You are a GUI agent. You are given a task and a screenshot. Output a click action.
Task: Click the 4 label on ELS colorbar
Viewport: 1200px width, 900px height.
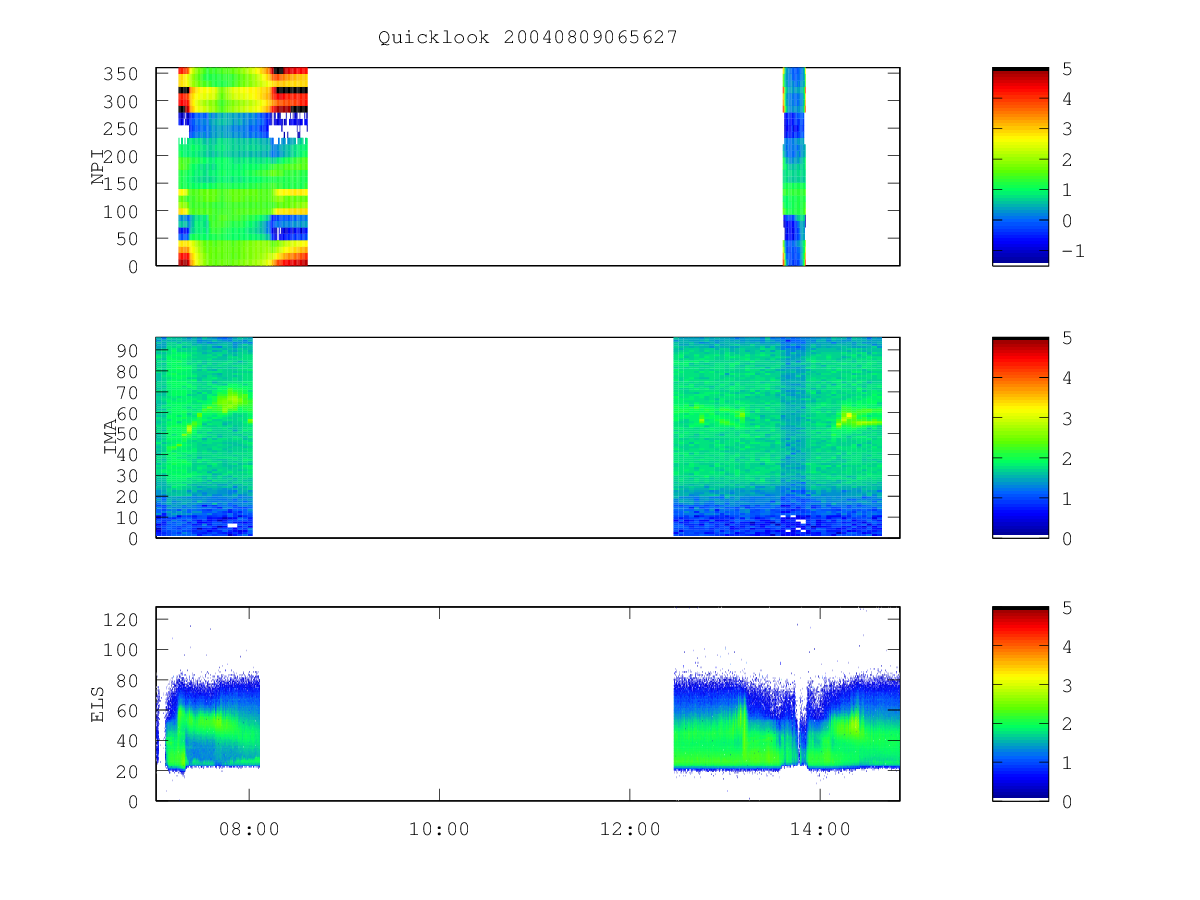[1067, 646]
